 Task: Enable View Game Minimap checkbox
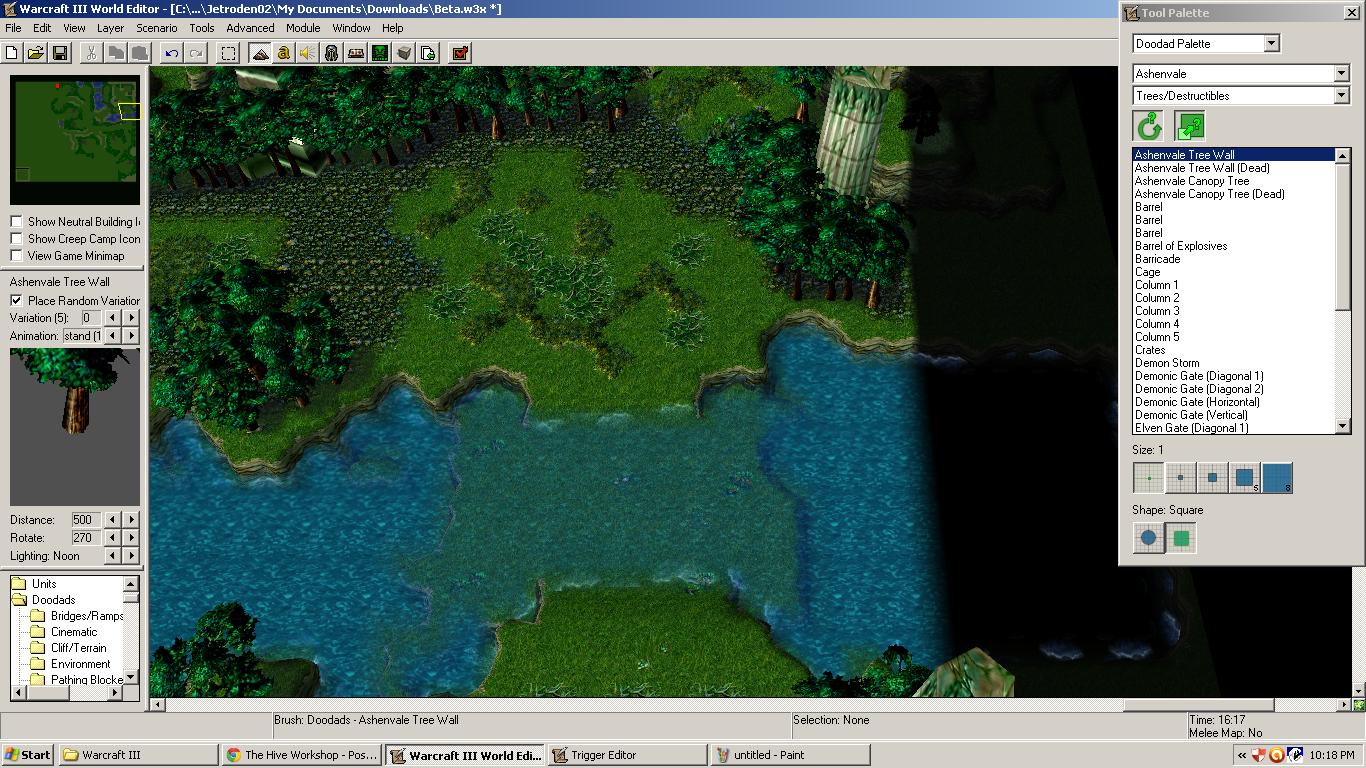17,256
